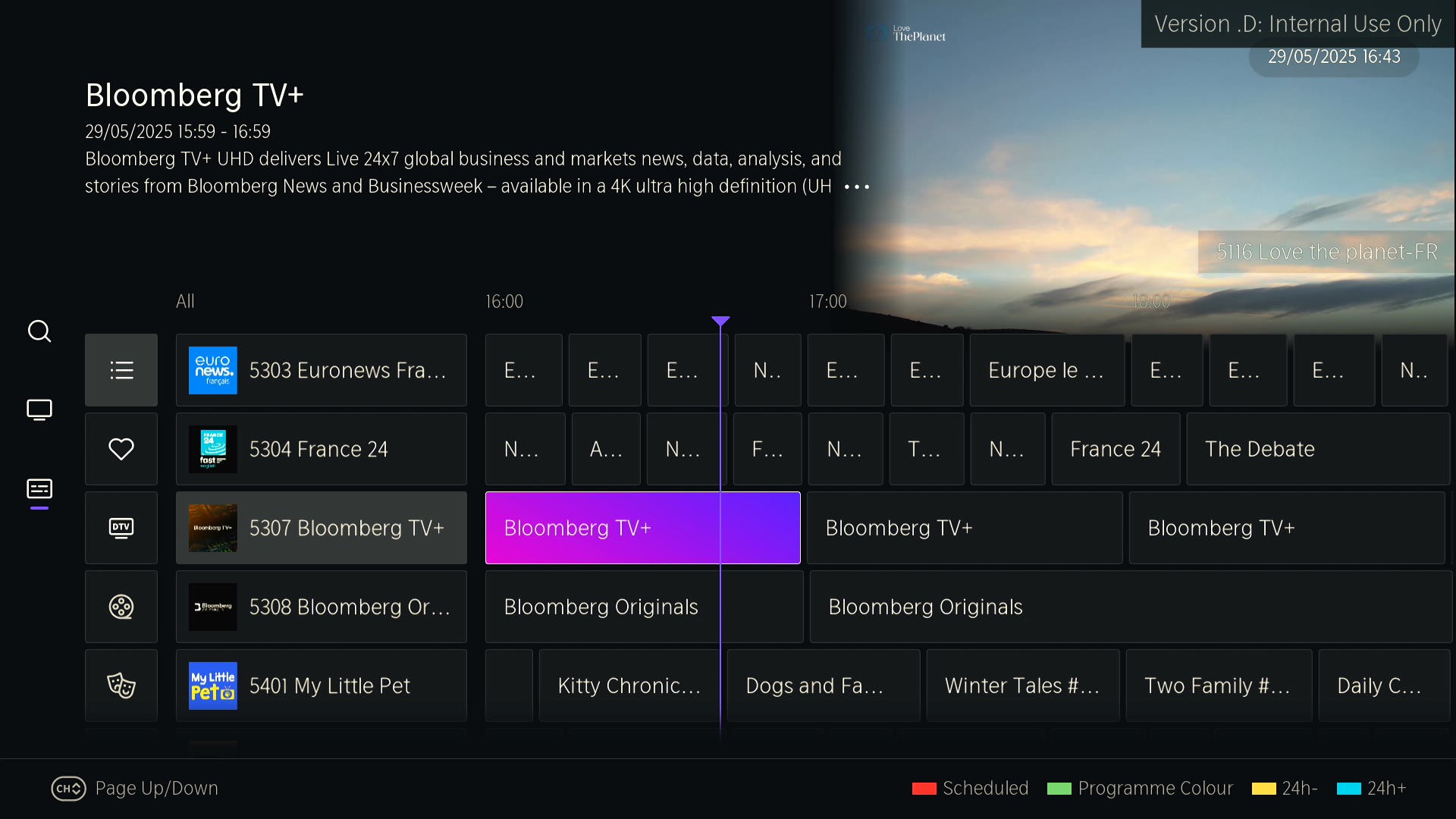Select the TV screen sidebar icon
Screen dimensions: 1456x819
pos(39,410)
